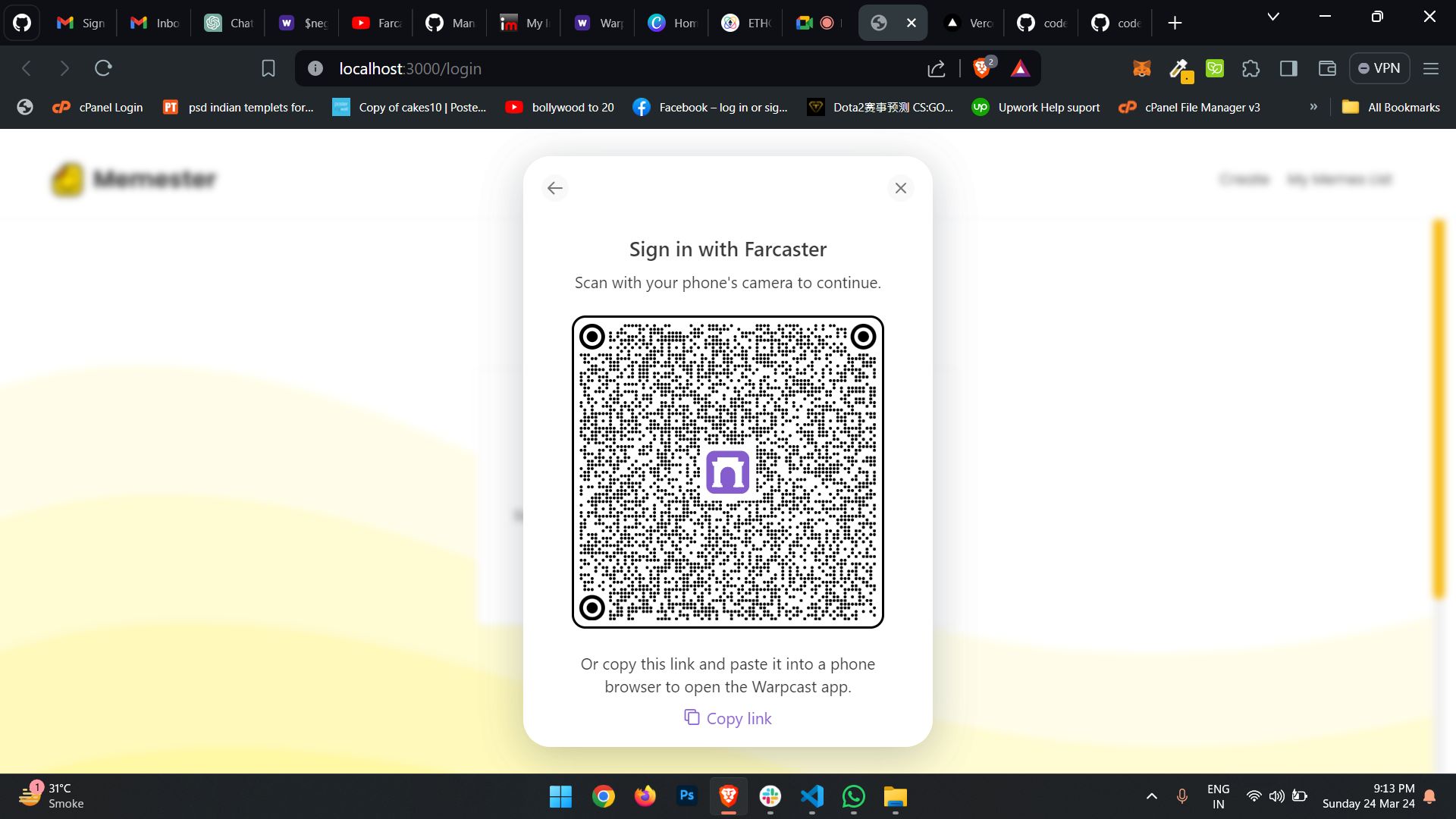Open Brave Wallet icon

click(1327, 68)
